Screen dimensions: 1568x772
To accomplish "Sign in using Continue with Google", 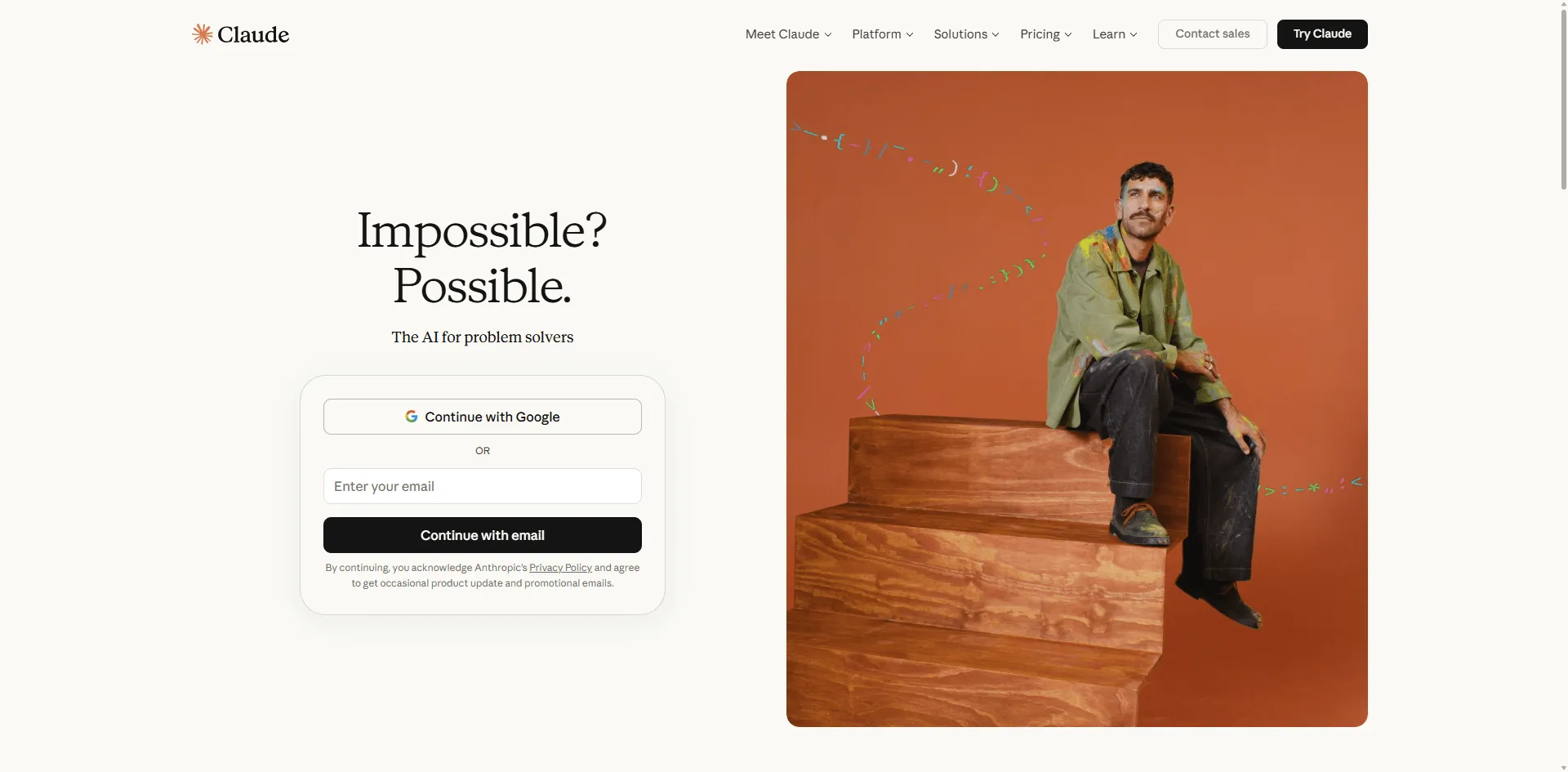I will click(x=483, y=417).
